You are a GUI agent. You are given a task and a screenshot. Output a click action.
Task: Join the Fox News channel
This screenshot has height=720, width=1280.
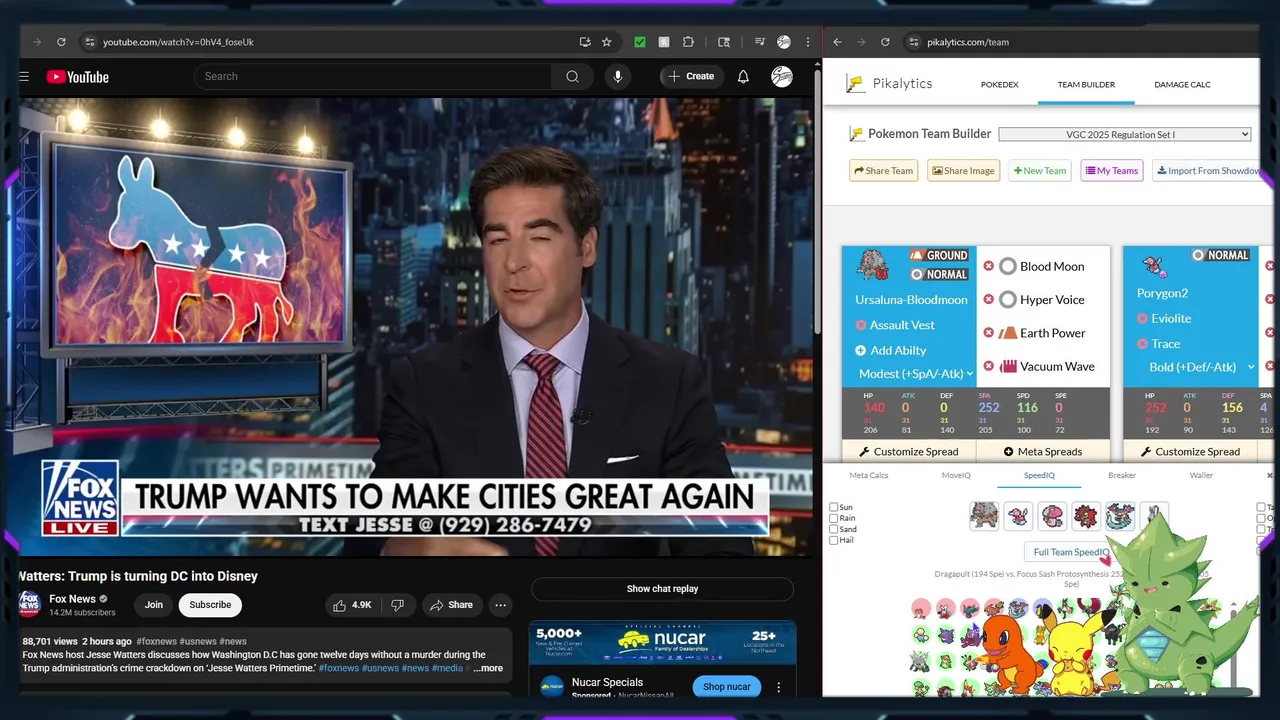(x=153, y=605)
